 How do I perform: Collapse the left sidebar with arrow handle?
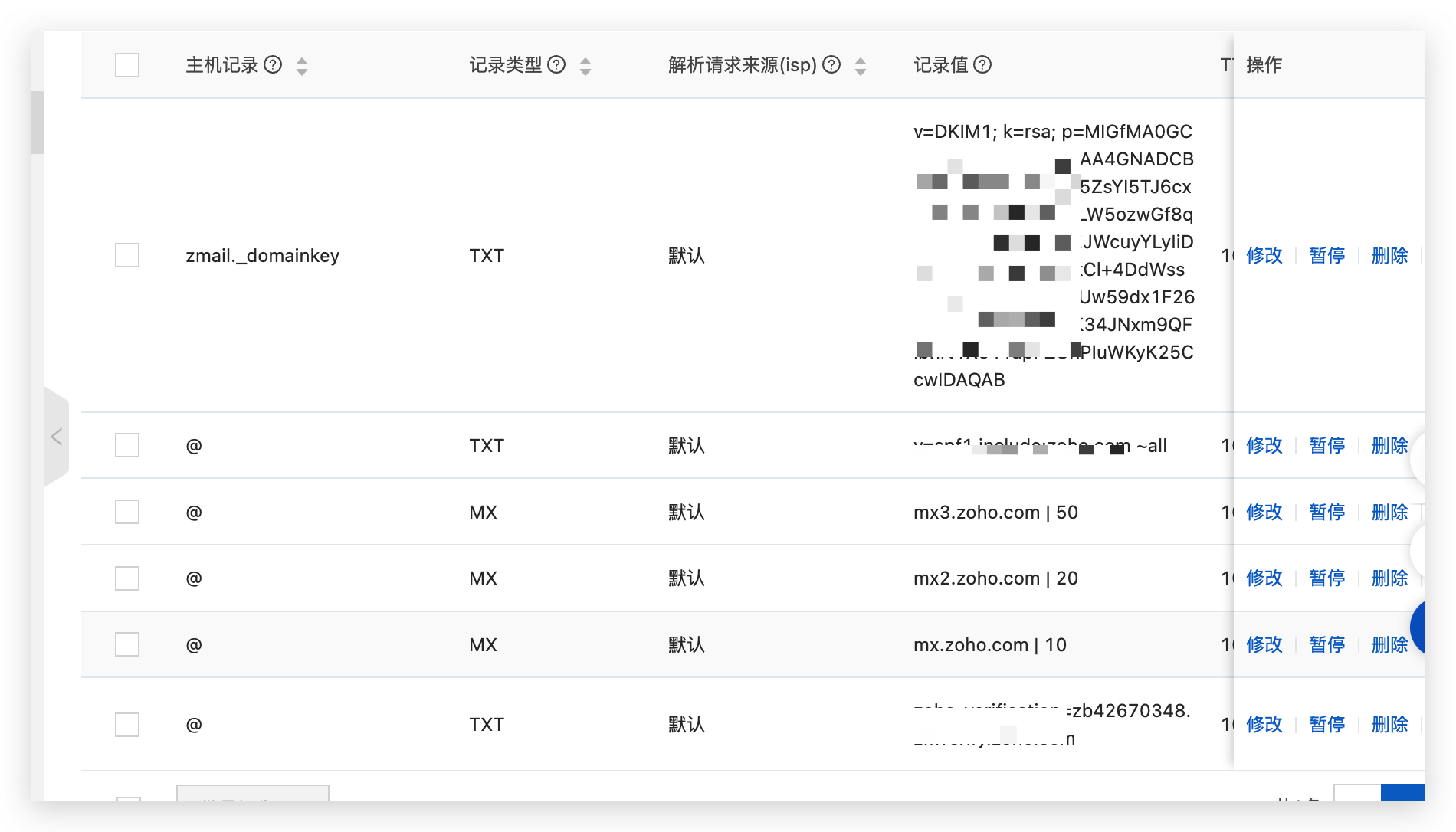click(56, 437)
